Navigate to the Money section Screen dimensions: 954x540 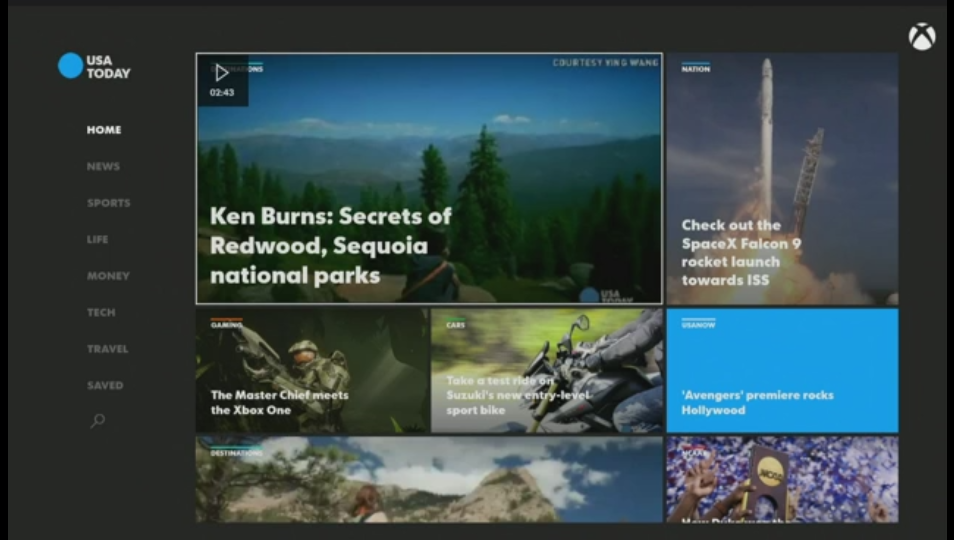click(107, 276)
